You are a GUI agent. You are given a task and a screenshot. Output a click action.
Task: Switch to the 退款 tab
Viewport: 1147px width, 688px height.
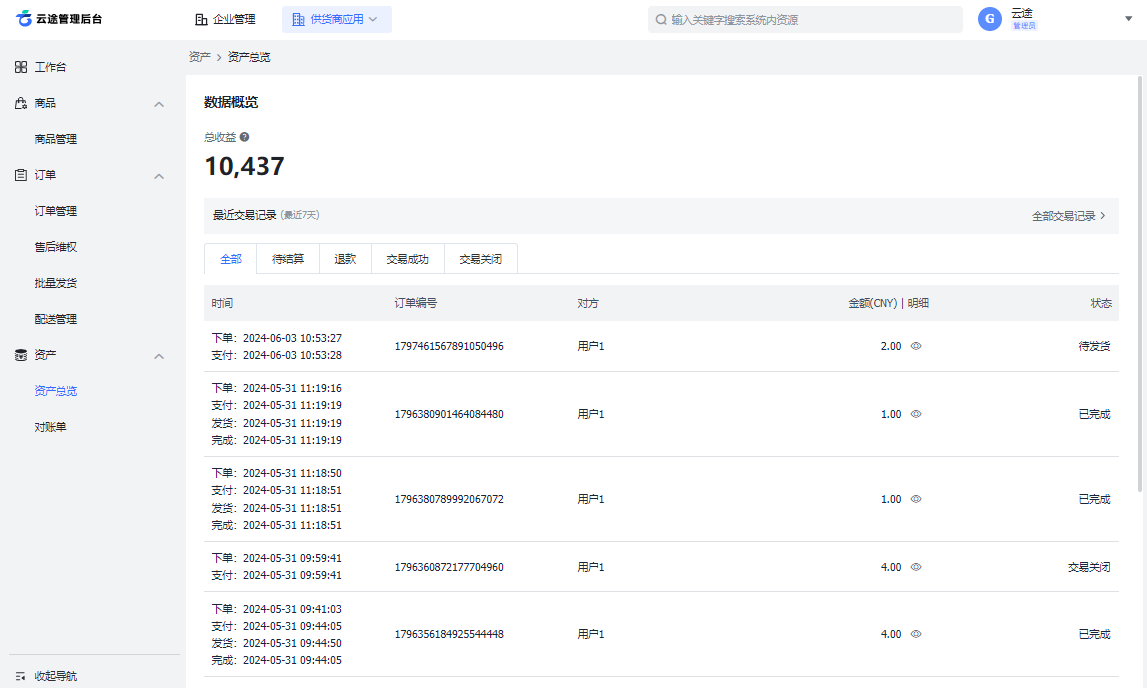pyautogui.click(x=345, y=259)
